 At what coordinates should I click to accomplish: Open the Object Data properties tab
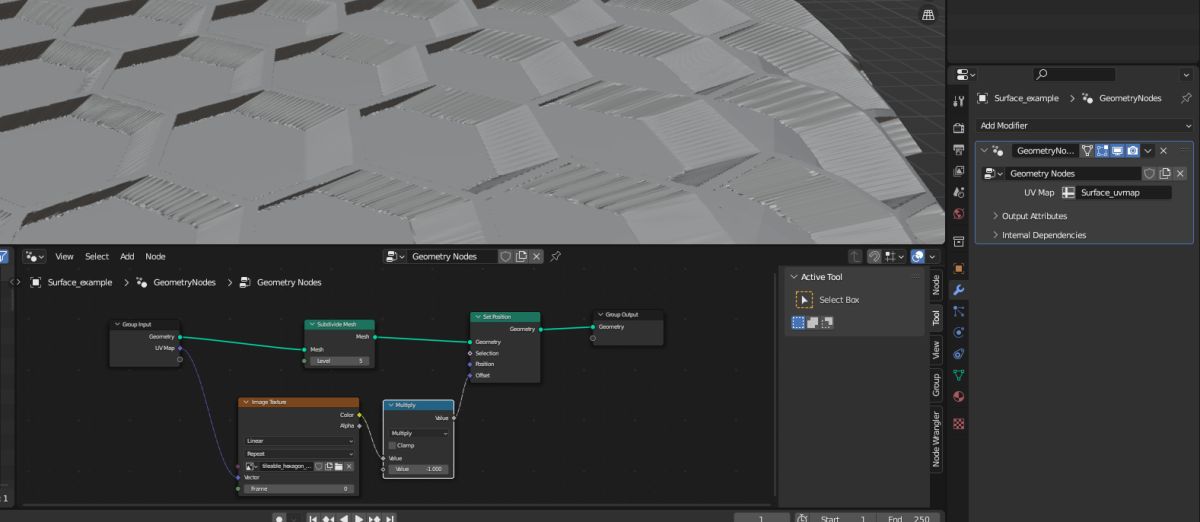point(959,375)
